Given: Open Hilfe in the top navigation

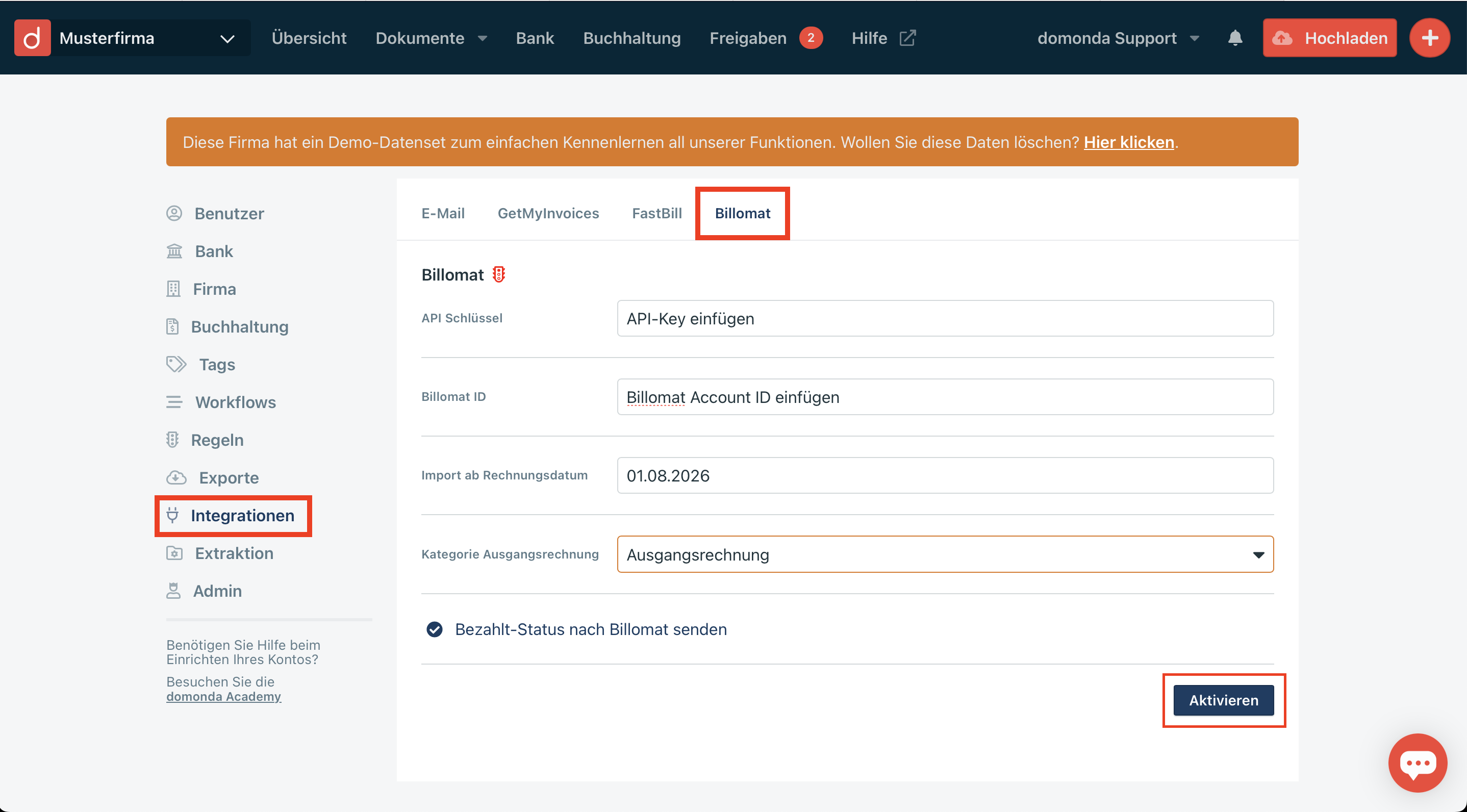Looking at the screenshot, I should 869,38.
